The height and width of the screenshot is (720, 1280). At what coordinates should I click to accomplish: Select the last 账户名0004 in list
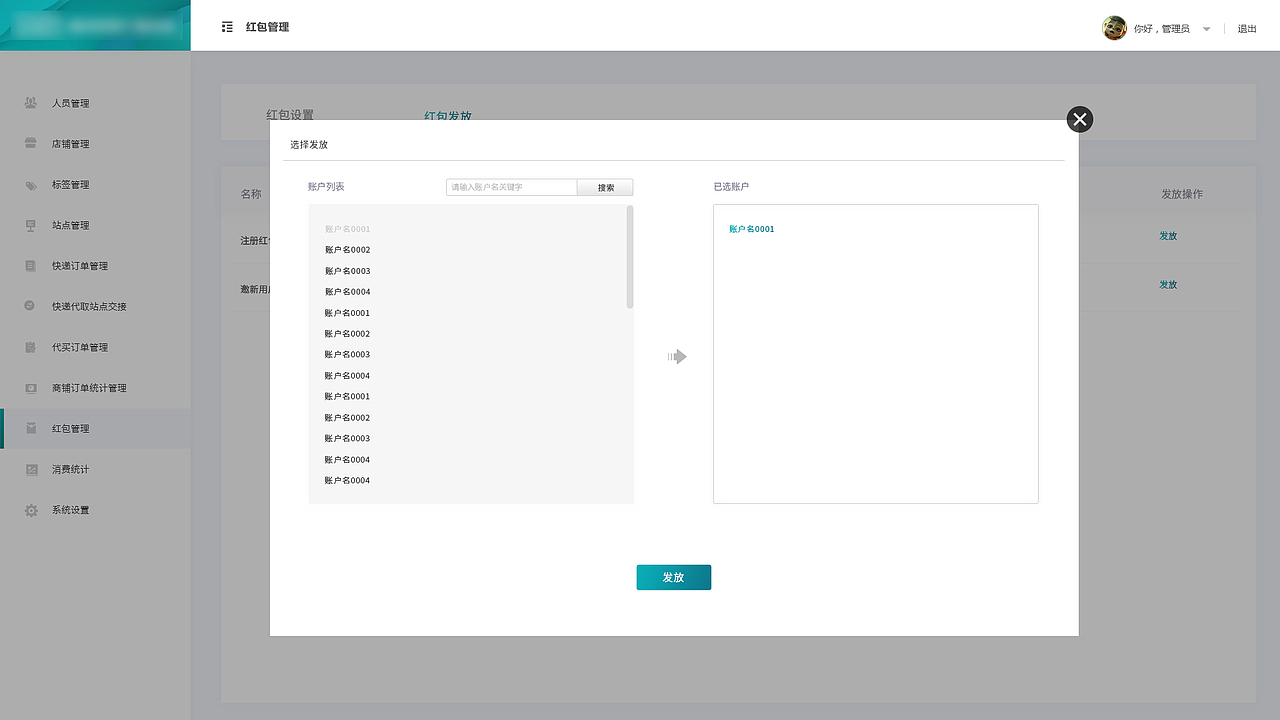[347, 481]
